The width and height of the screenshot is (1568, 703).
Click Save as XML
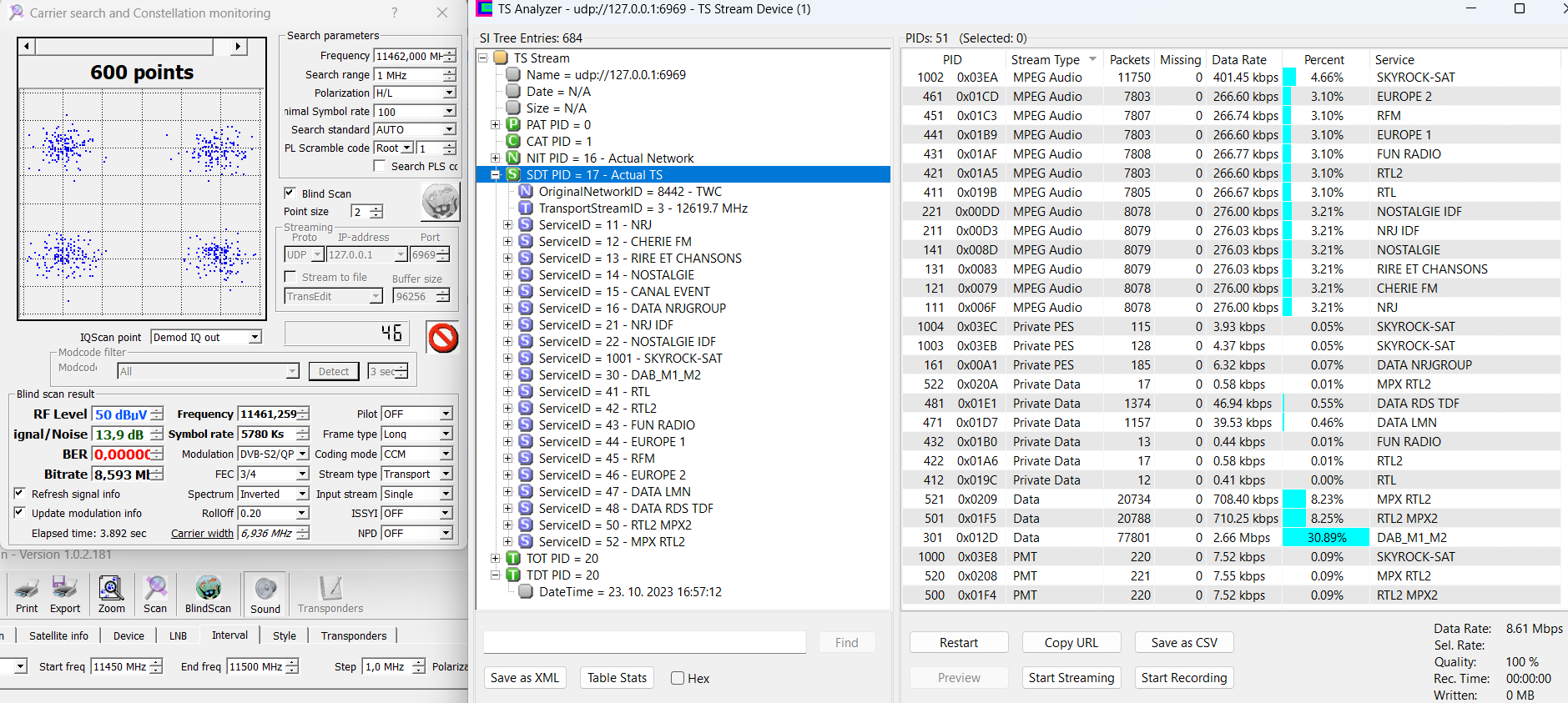[x=525, y=678]
